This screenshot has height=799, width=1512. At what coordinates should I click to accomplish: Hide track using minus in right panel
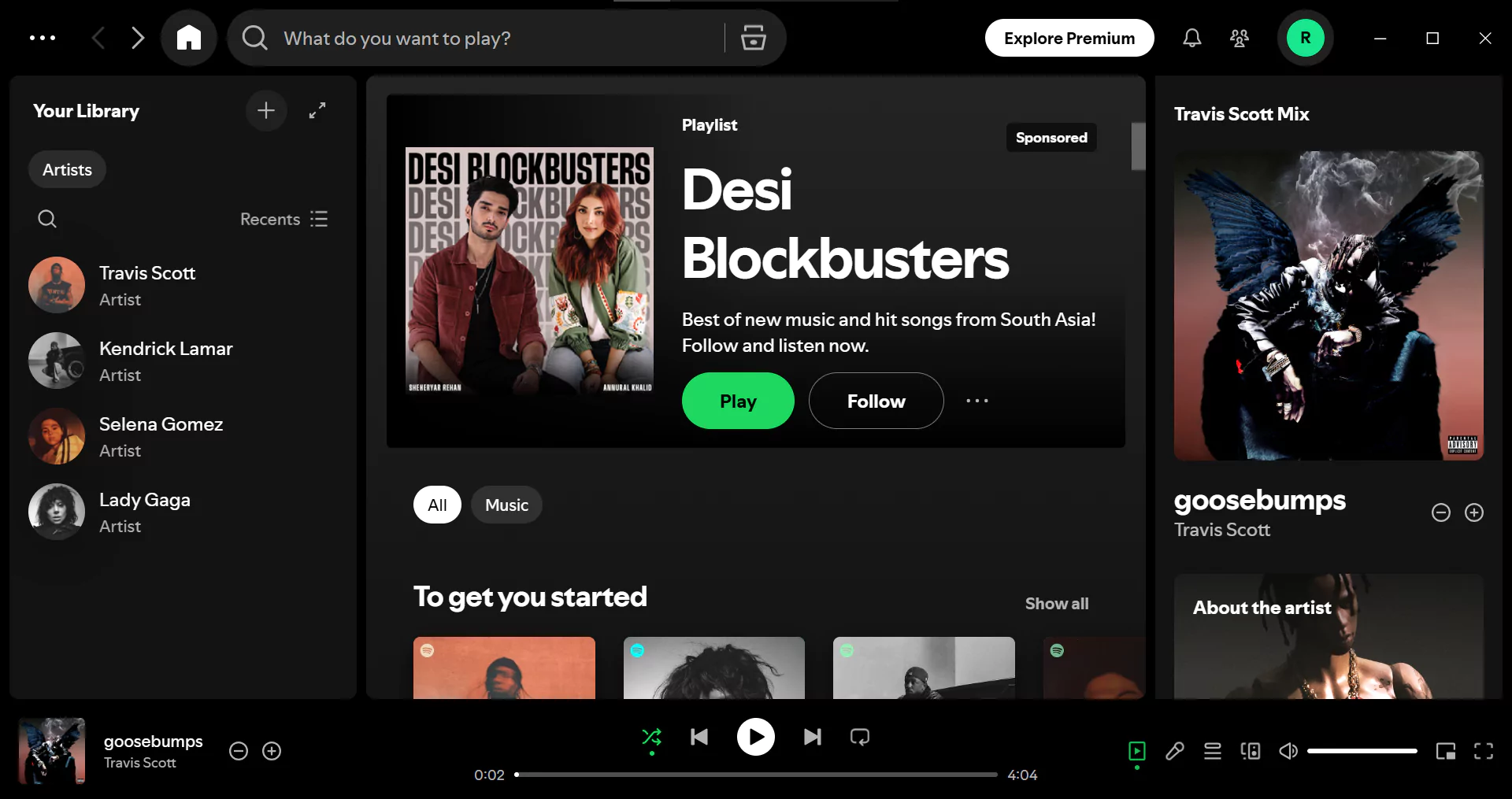coord(1440,512)
